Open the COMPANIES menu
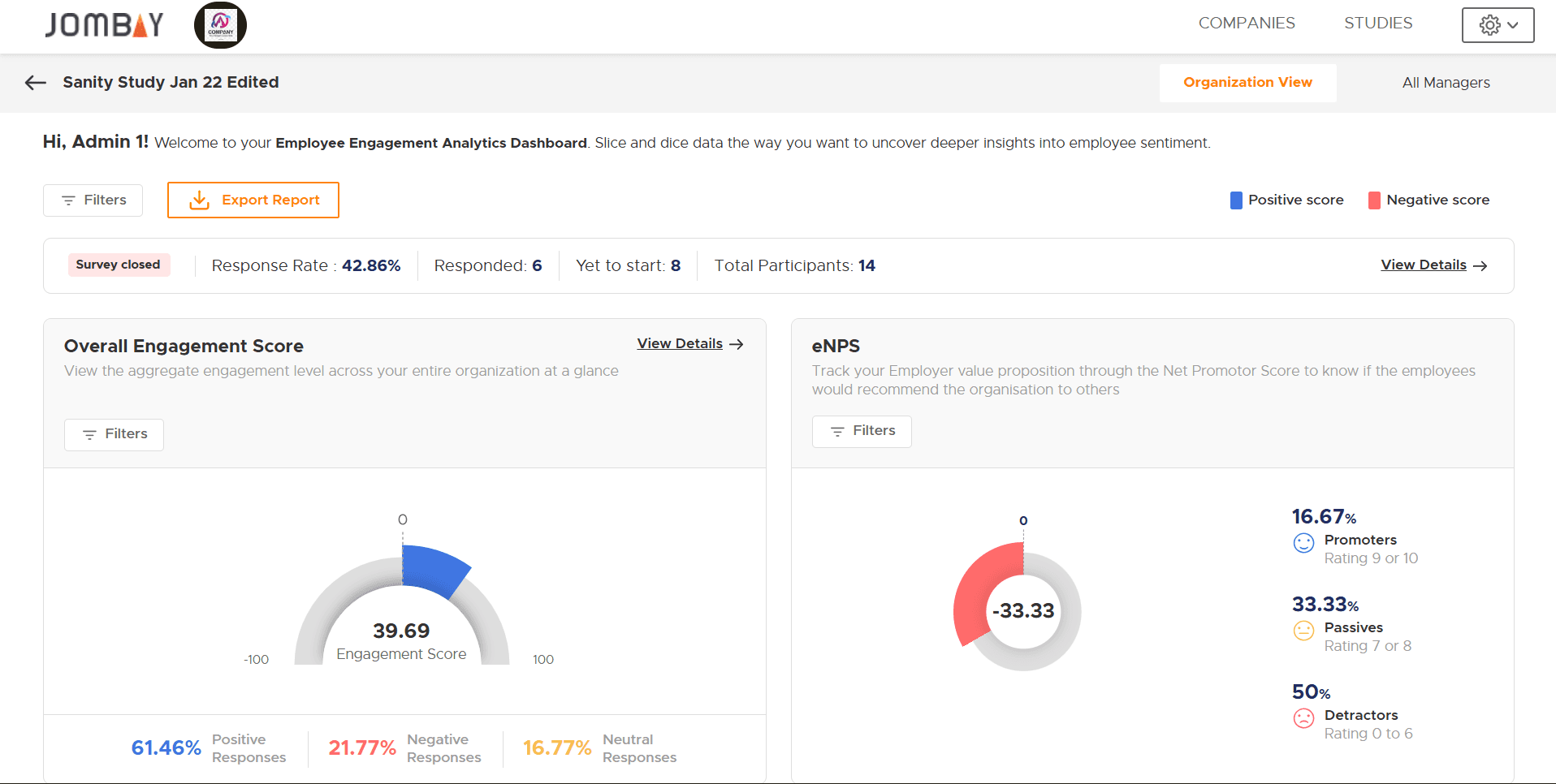The width and height of the screenshot is (1556, 784). pos(1247,23)
